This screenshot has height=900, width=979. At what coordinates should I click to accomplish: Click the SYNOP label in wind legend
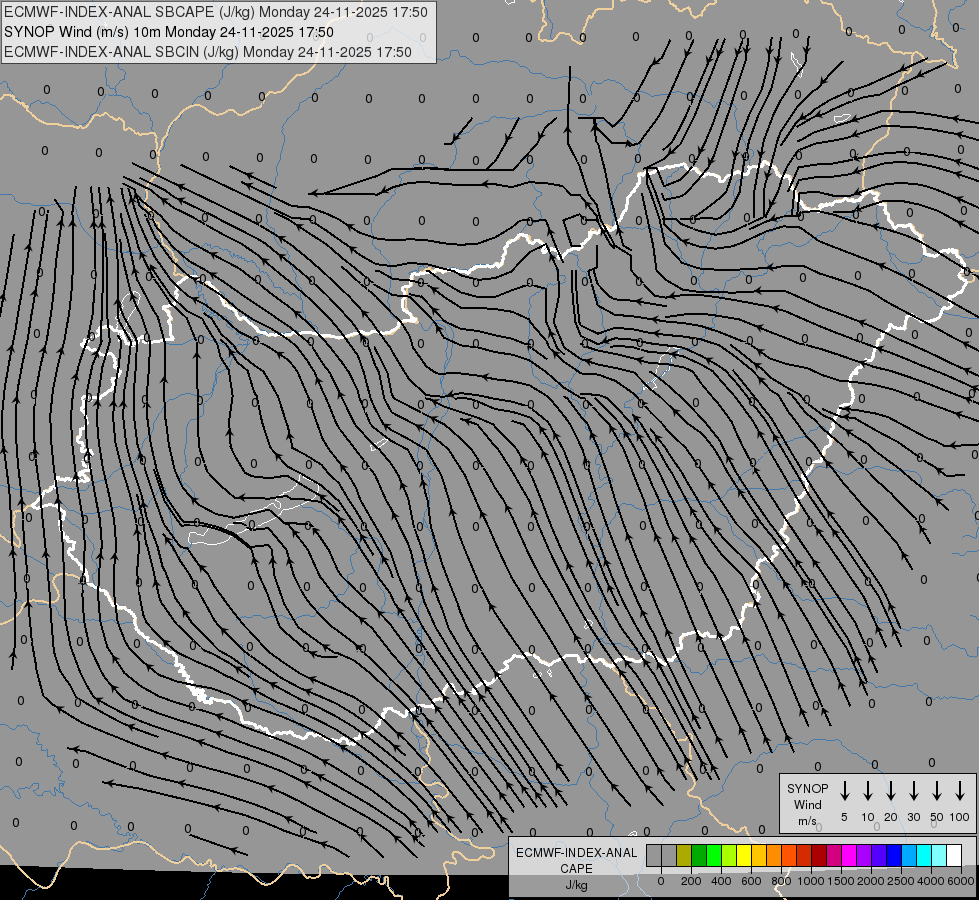coord(807,788)
